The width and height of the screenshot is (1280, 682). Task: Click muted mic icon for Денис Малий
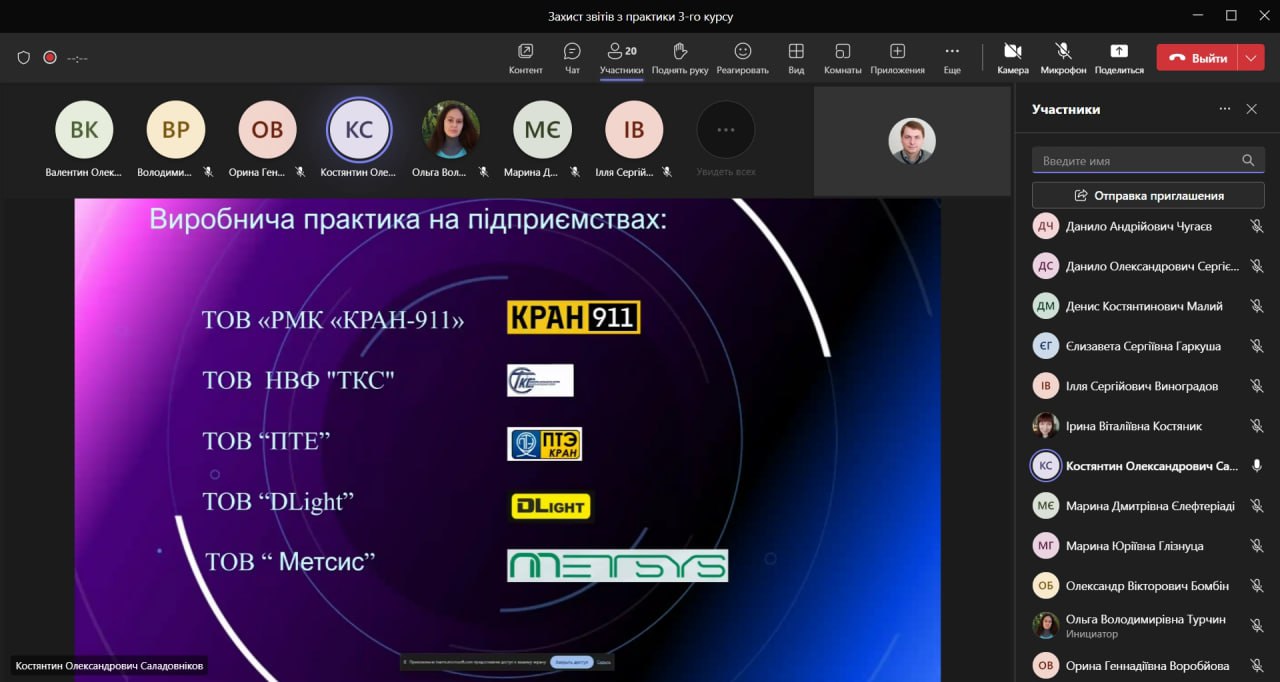click(x=1257, y=306)
